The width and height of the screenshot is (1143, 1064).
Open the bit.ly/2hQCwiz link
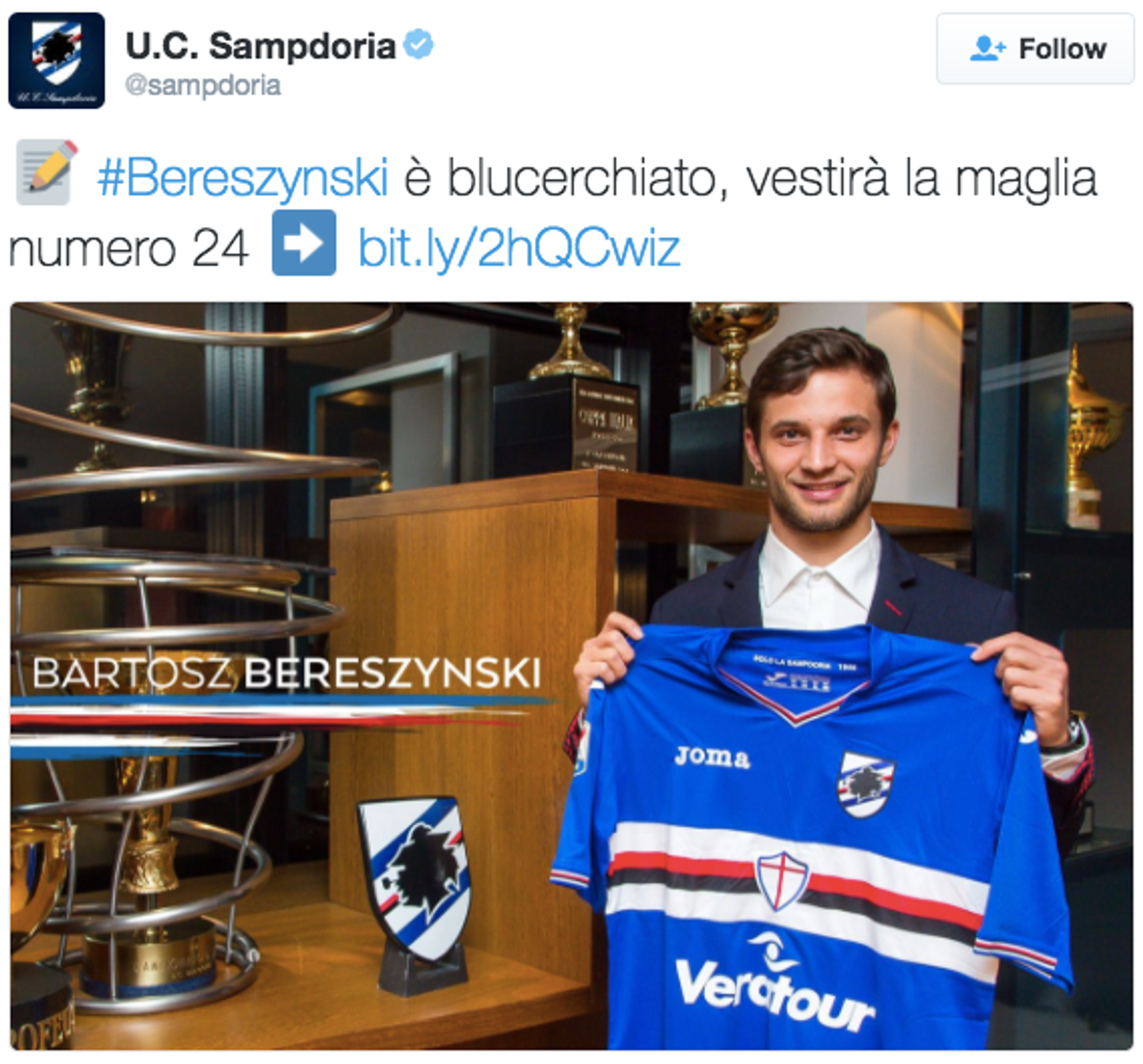point(519,248)
